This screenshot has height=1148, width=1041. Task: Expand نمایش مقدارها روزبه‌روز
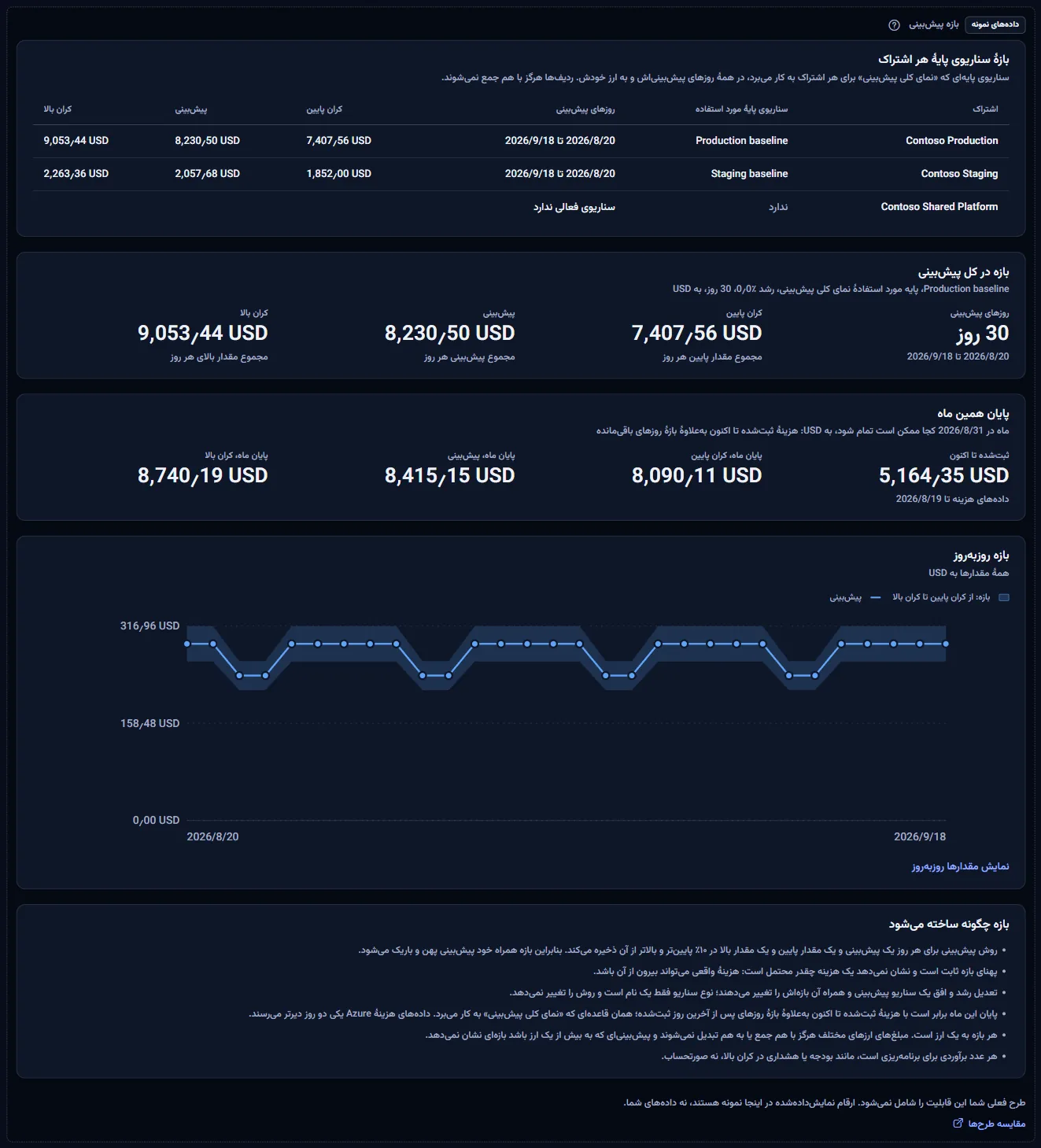pyautogui.click(x=960, y=866)
